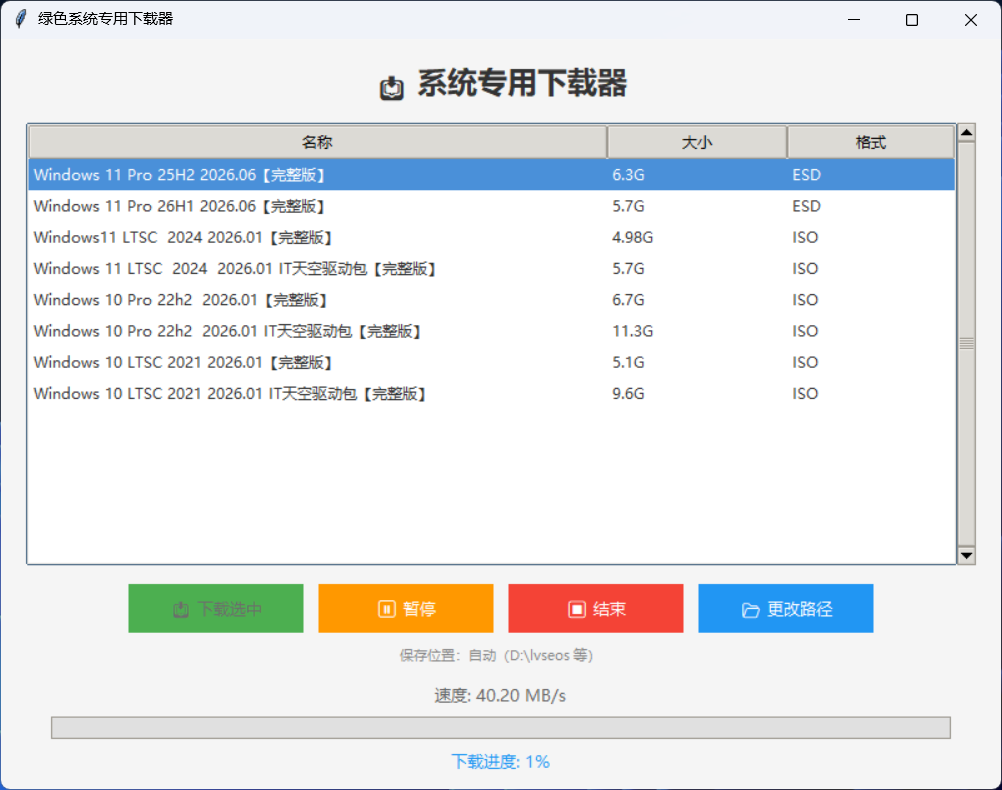
Task: Click the download icon beside 系统专用下载器 heading
Action: click(392, 88)
